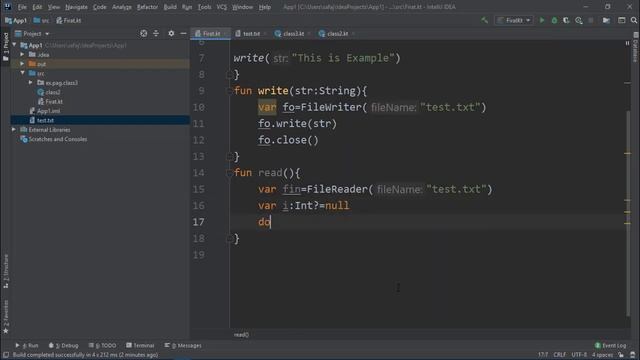640x360 pixels.
Task: Click src in the breadcrumb navigation bar
Action: click(41, 20)
